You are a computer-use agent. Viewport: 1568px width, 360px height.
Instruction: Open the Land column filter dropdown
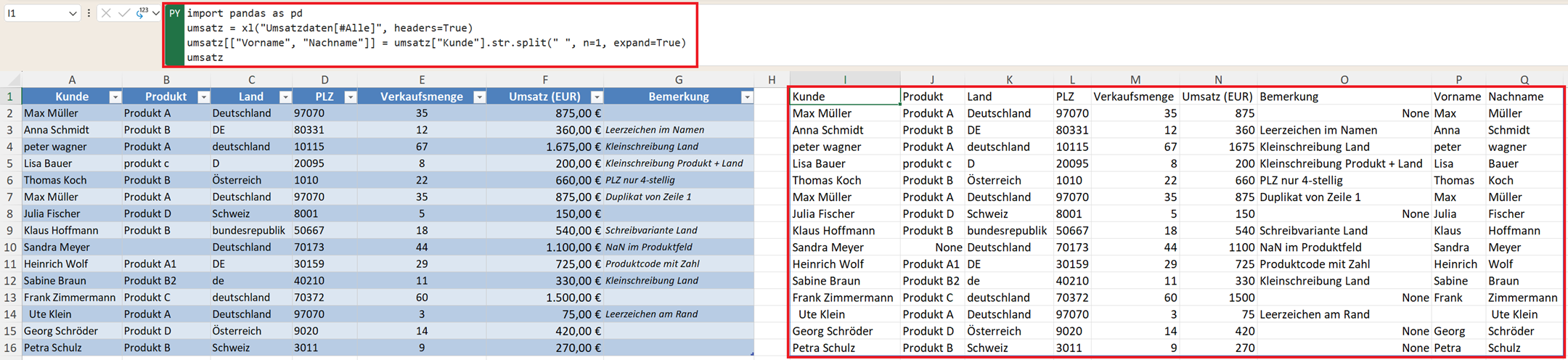pyautogui.click(x=285, y=97)
